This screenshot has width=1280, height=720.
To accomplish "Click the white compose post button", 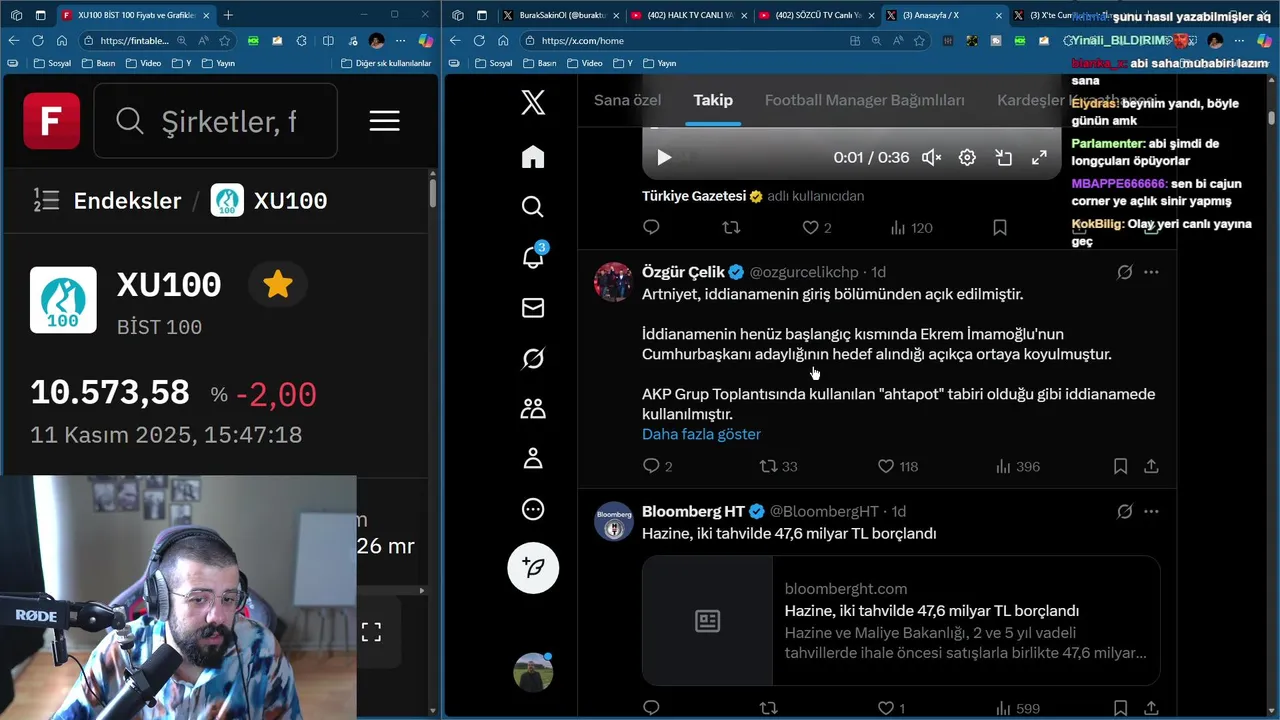I will tap(533, 568).
